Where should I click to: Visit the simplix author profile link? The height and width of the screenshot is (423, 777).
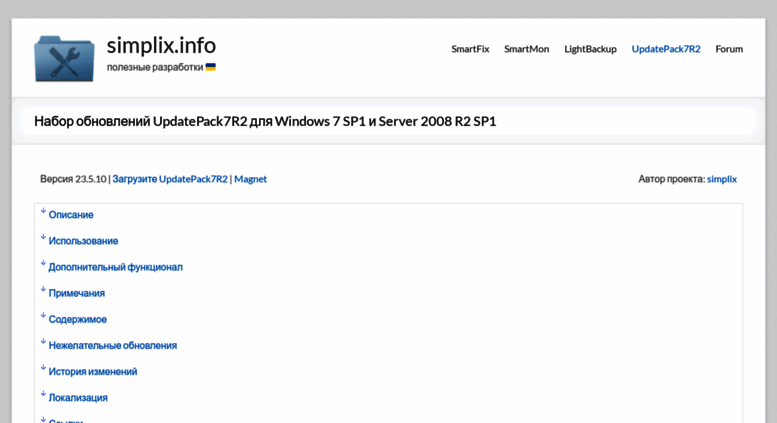722,179
